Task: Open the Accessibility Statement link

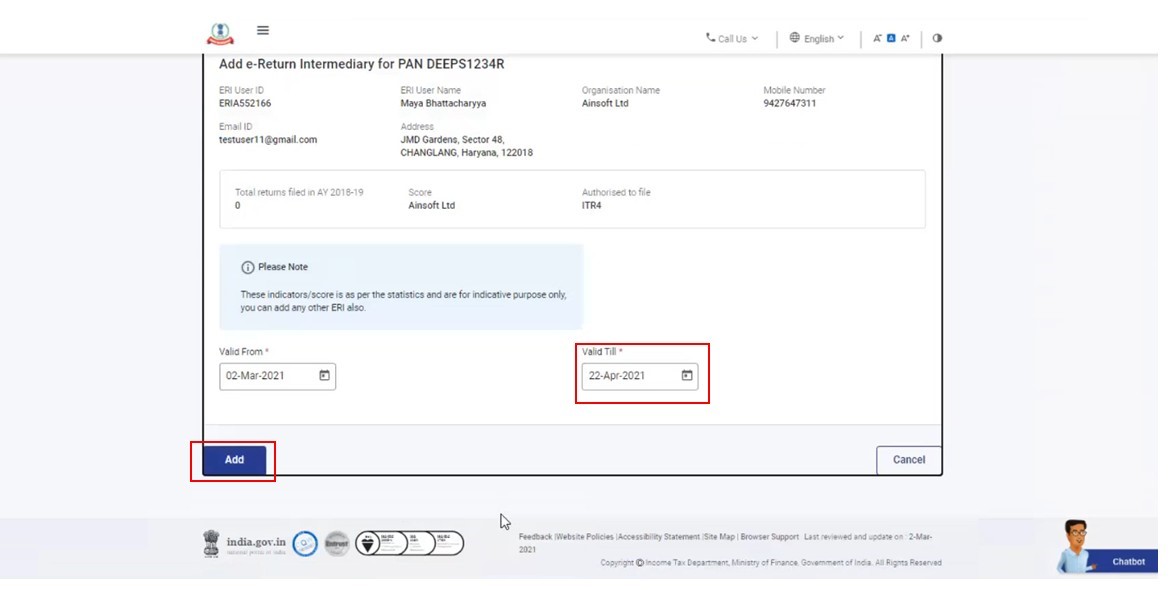Action: pyautogui.click(x=659, y=537)
